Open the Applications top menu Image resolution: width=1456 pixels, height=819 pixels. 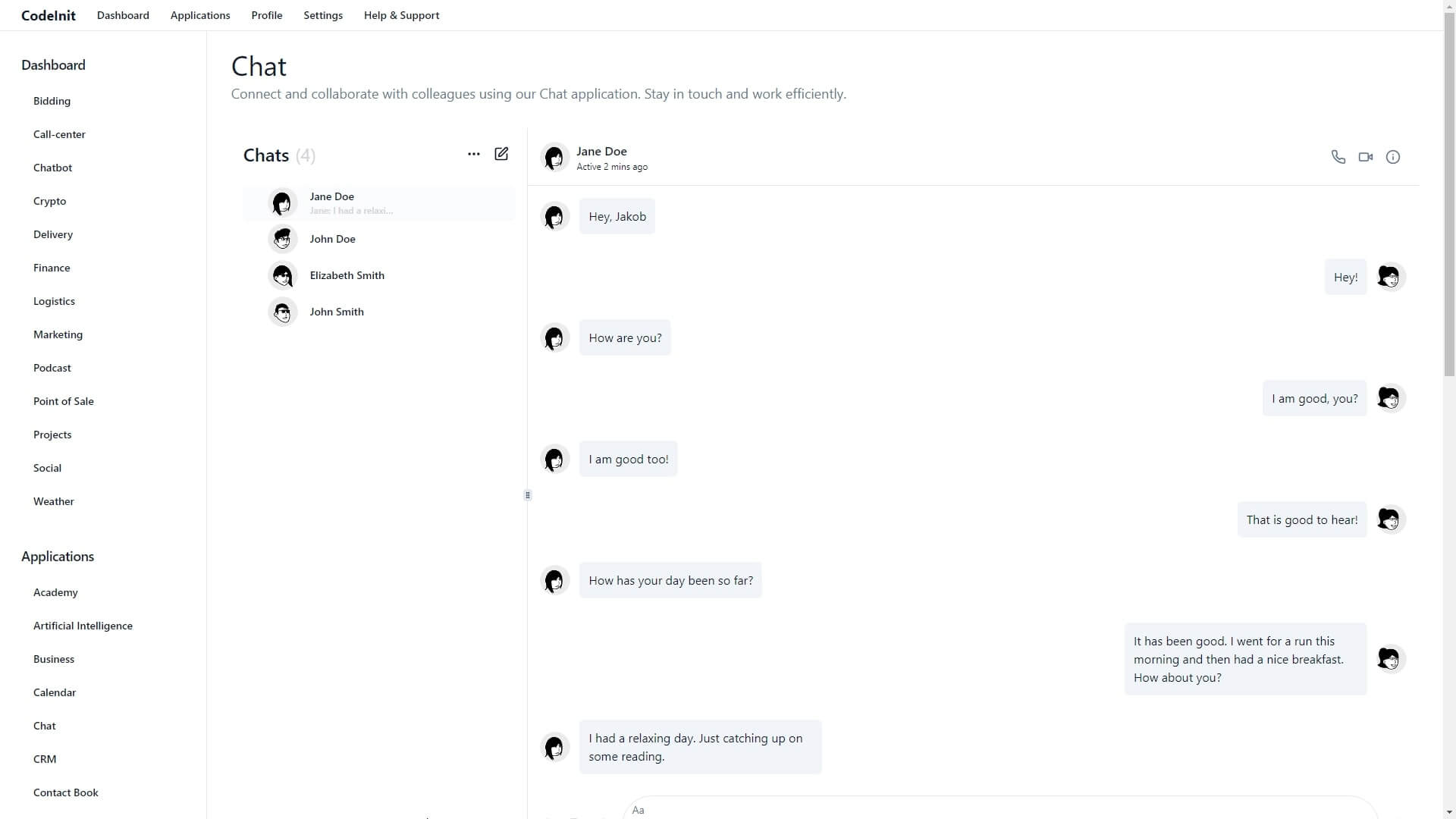[x=200, y=15]
